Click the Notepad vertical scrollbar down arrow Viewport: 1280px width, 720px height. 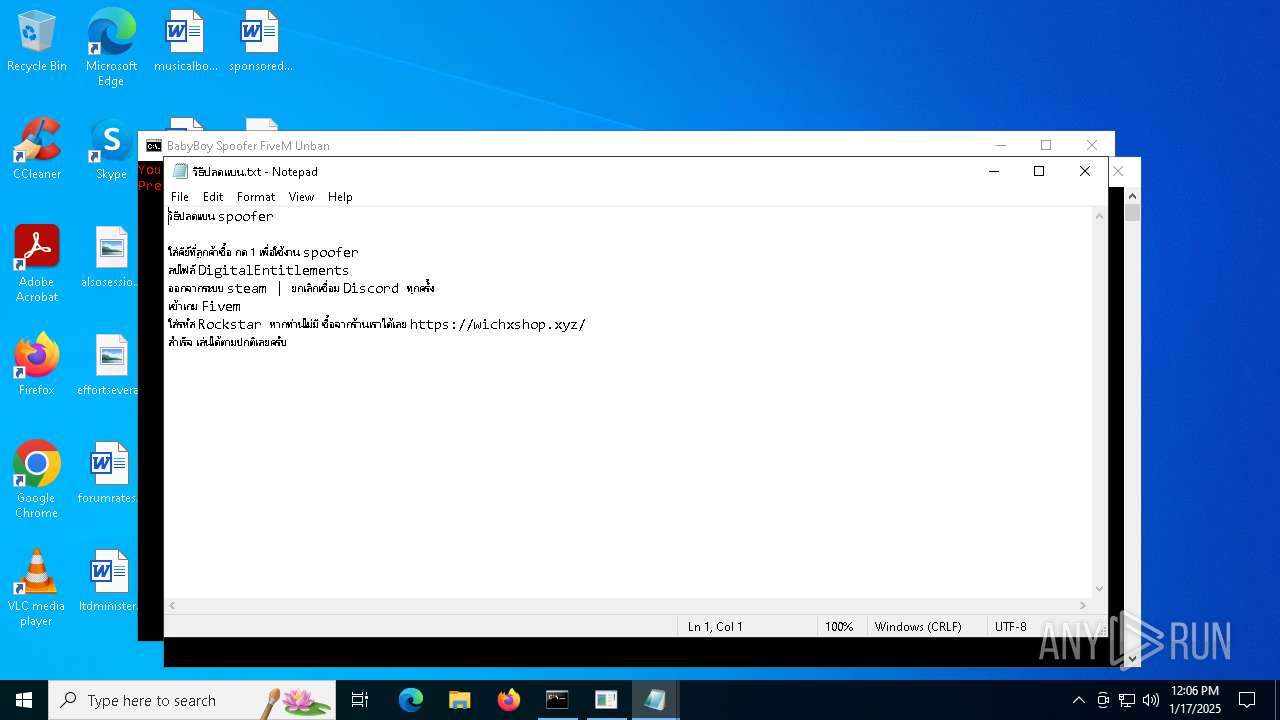[x=1099, y=589]
